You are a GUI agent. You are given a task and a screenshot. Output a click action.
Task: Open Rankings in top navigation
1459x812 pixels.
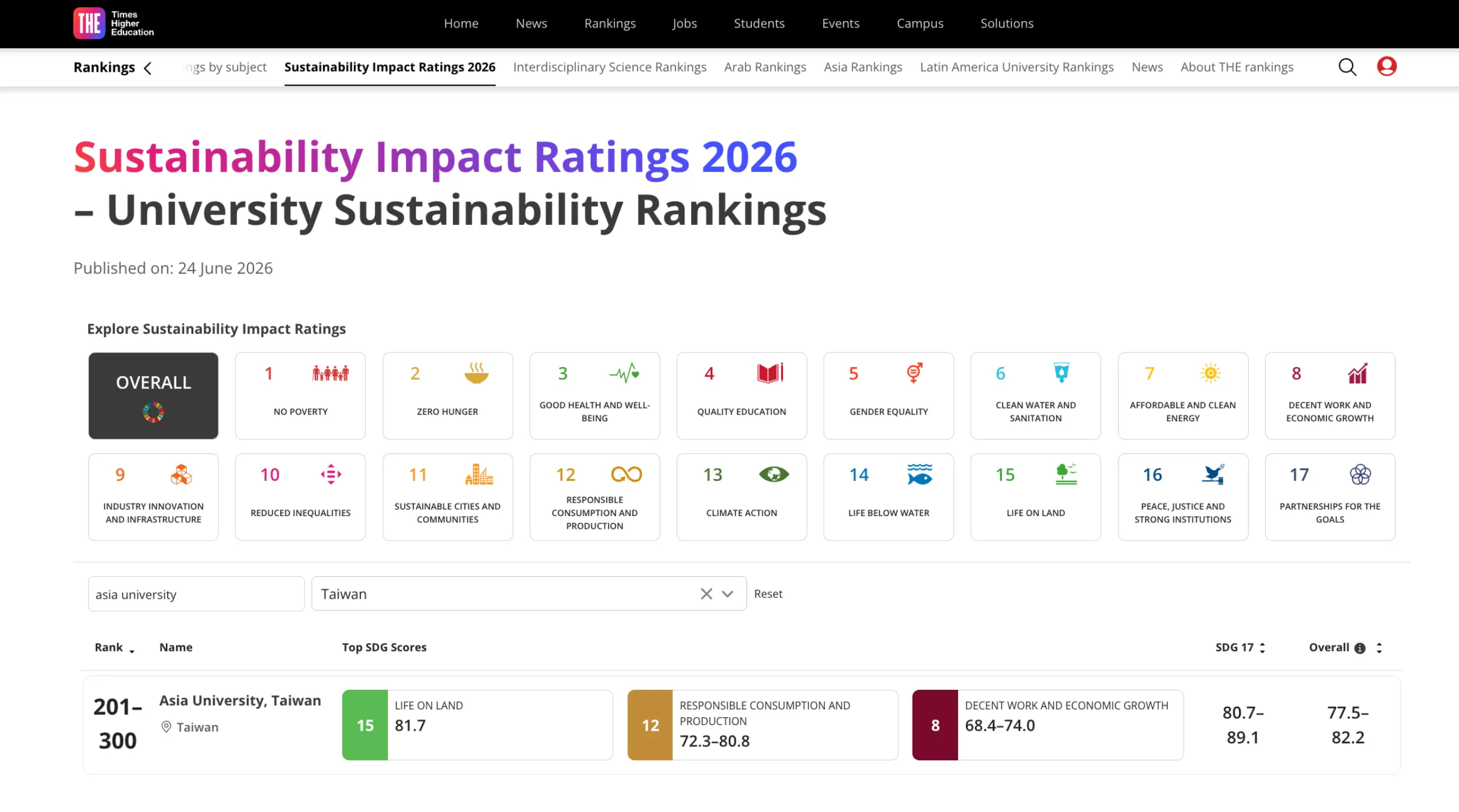click(610, 23)
